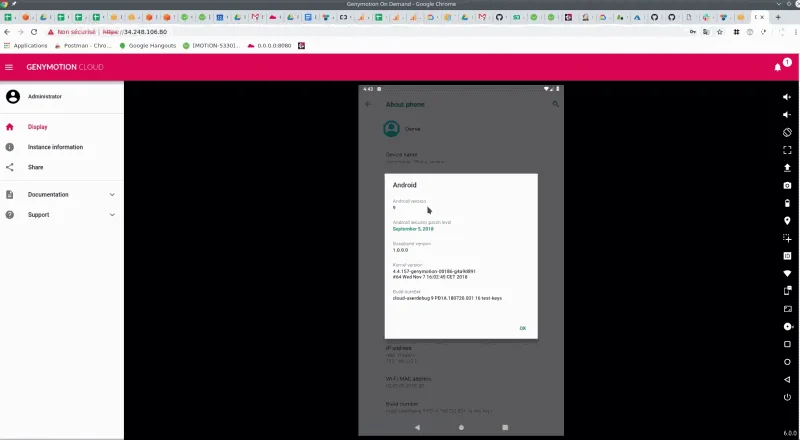Click the September 5, 2018 patch level
This screenshot has width=800, height=440.
click(x=413, y=229)
